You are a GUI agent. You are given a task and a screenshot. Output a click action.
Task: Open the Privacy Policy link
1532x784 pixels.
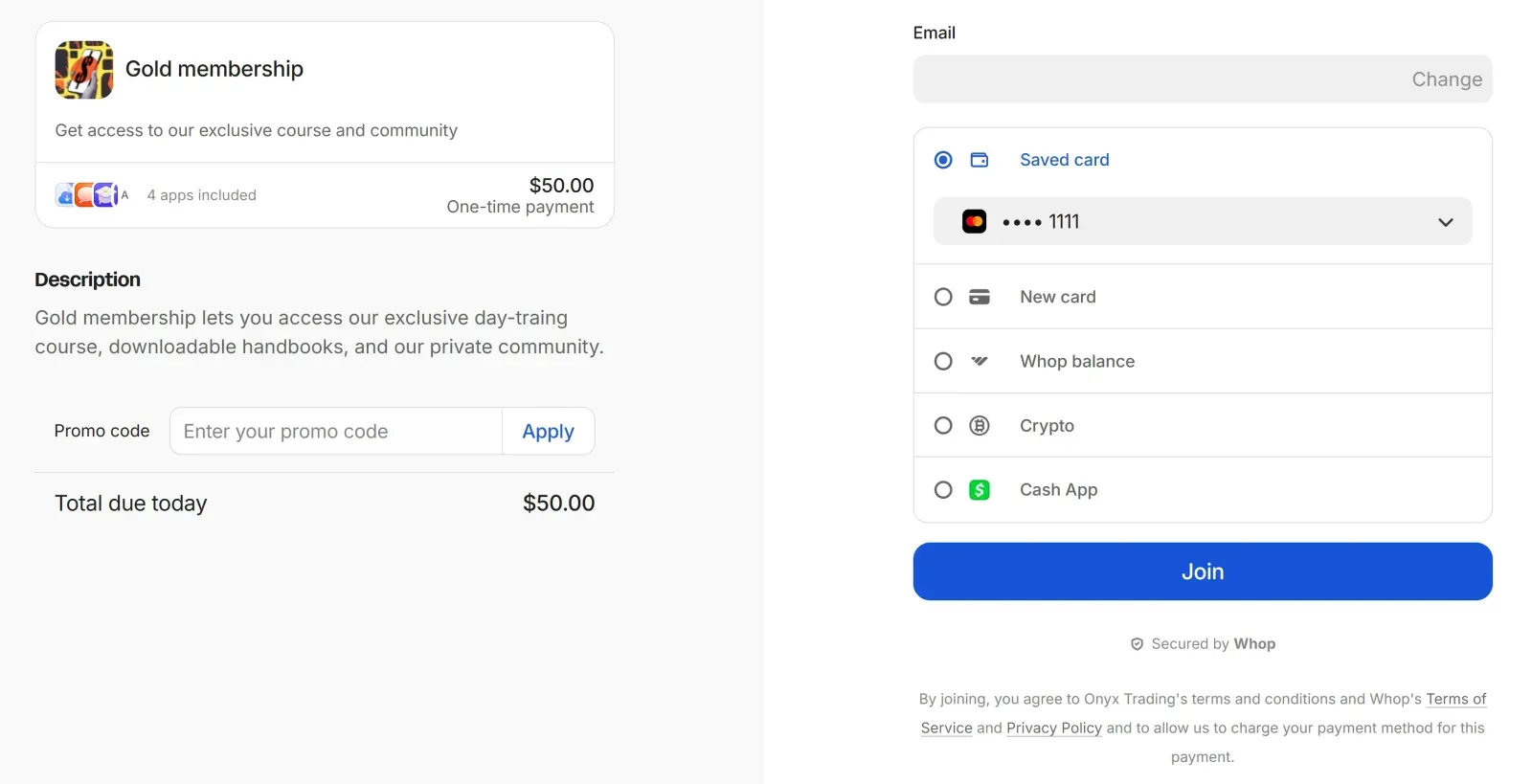(x=1053, y=728)
